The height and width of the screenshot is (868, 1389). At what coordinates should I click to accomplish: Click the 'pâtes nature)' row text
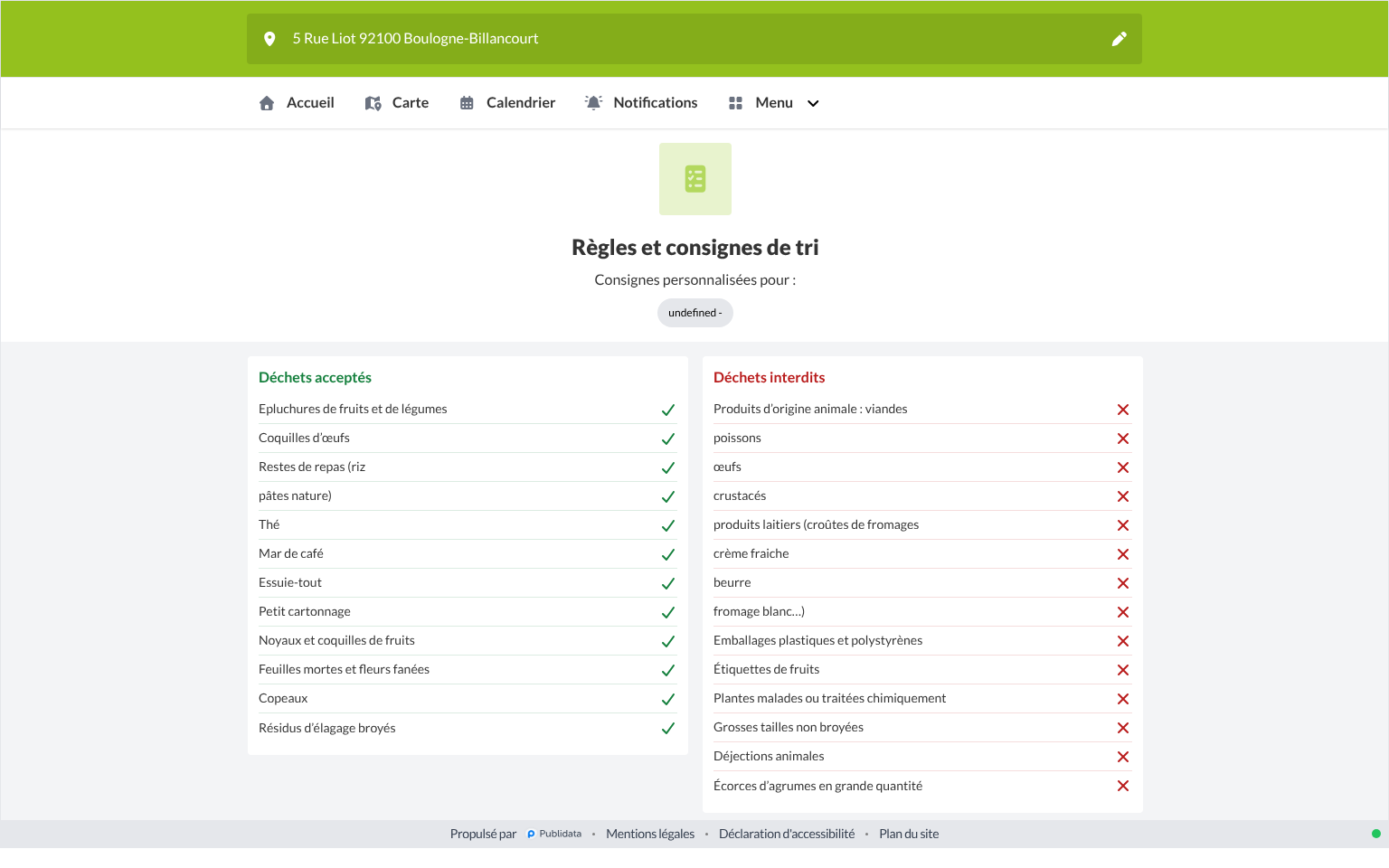[x=295, y=495]
